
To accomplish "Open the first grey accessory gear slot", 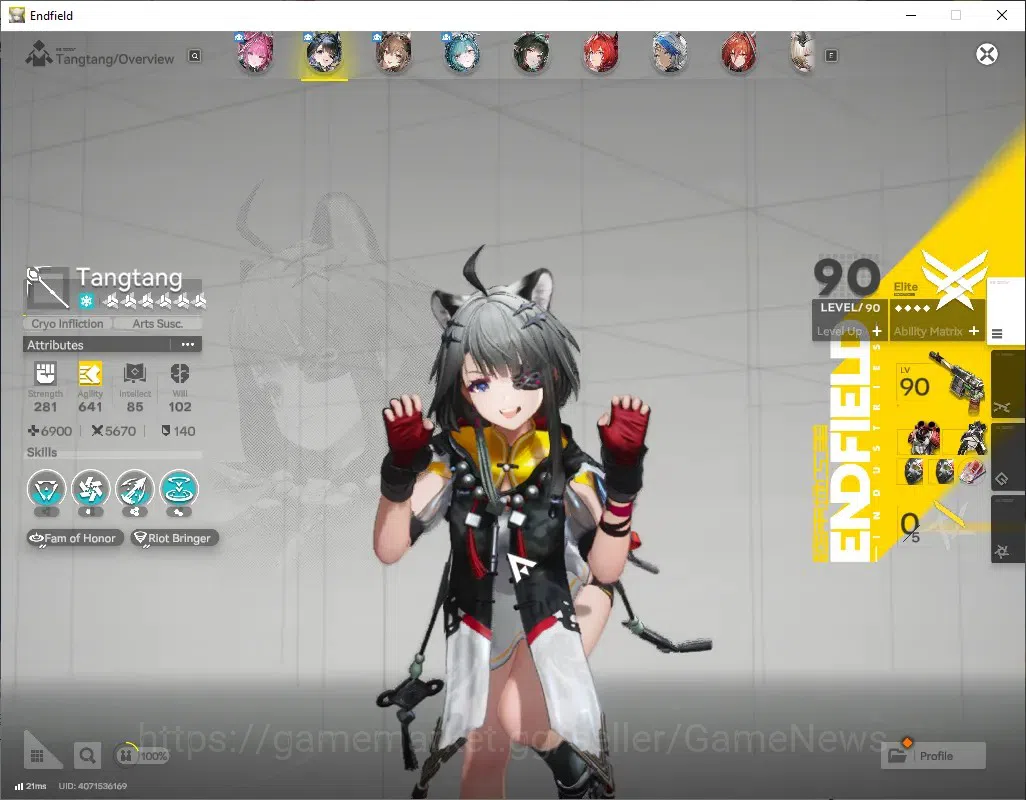I will click(x=913, y=471).
